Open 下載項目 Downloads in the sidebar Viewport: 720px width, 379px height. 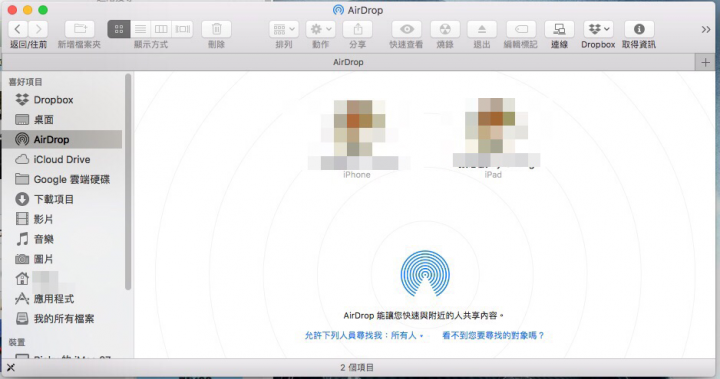pos(63,199)
